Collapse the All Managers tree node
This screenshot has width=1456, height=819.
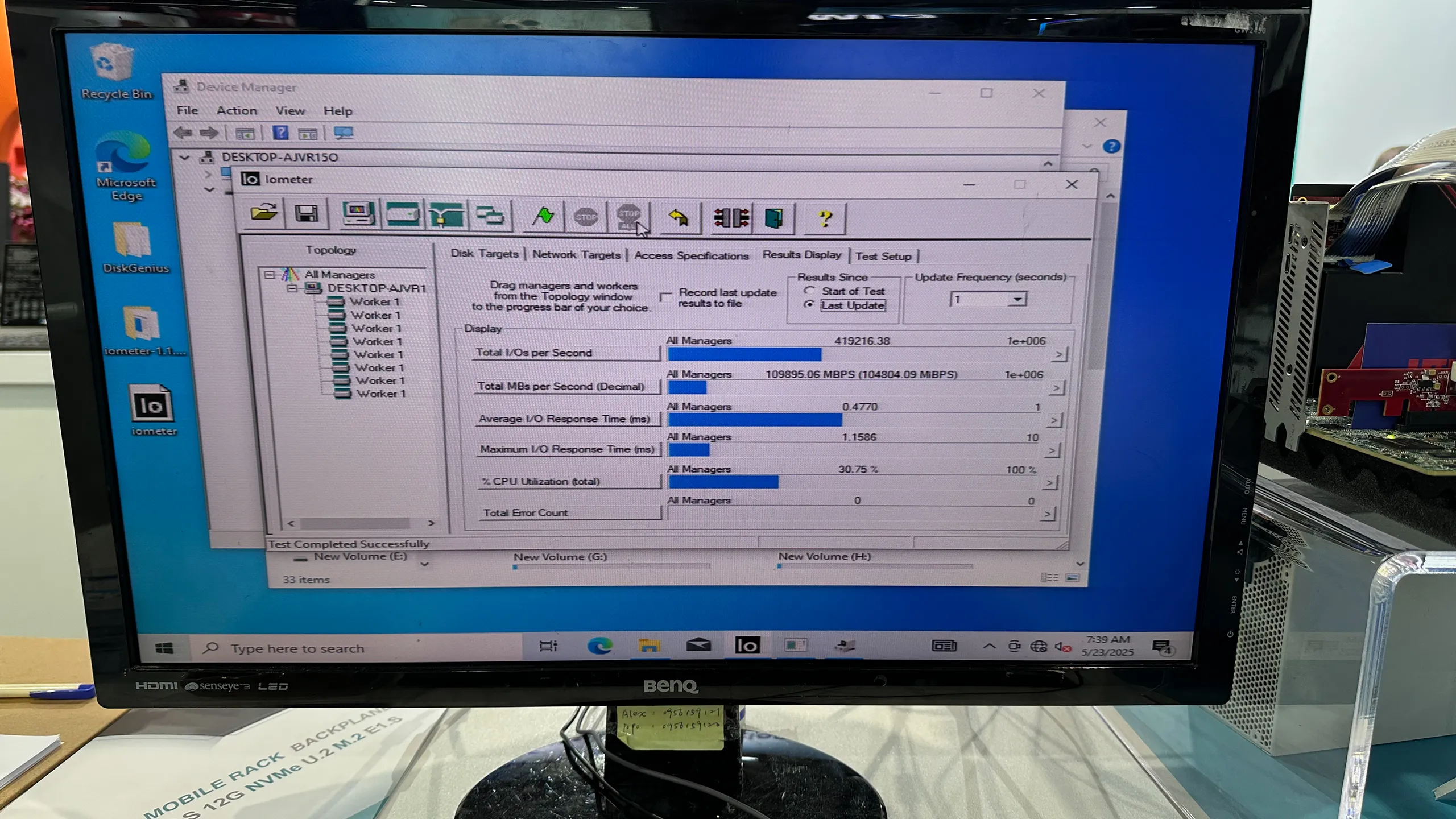270,275
